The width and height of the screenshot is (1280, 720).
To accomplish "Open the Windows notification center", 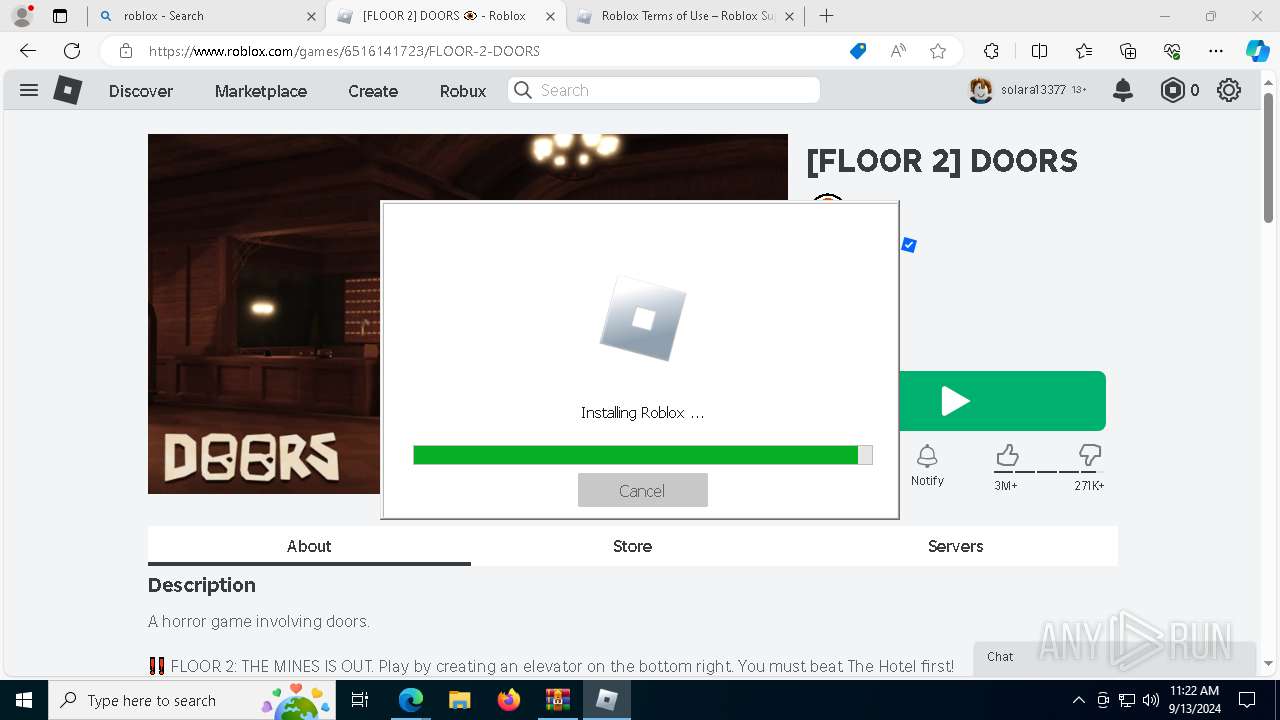I will tap(1247, 700).
